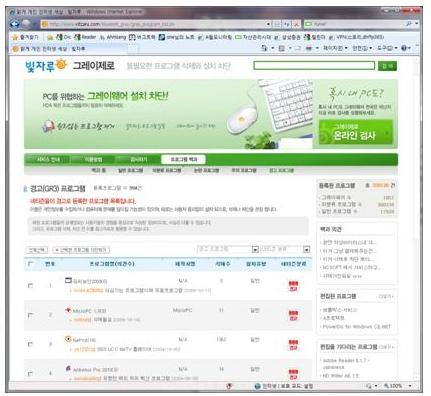431x396 pixels.
Task: Click the red 경고 badge in the NePod row
Action: 293,345
